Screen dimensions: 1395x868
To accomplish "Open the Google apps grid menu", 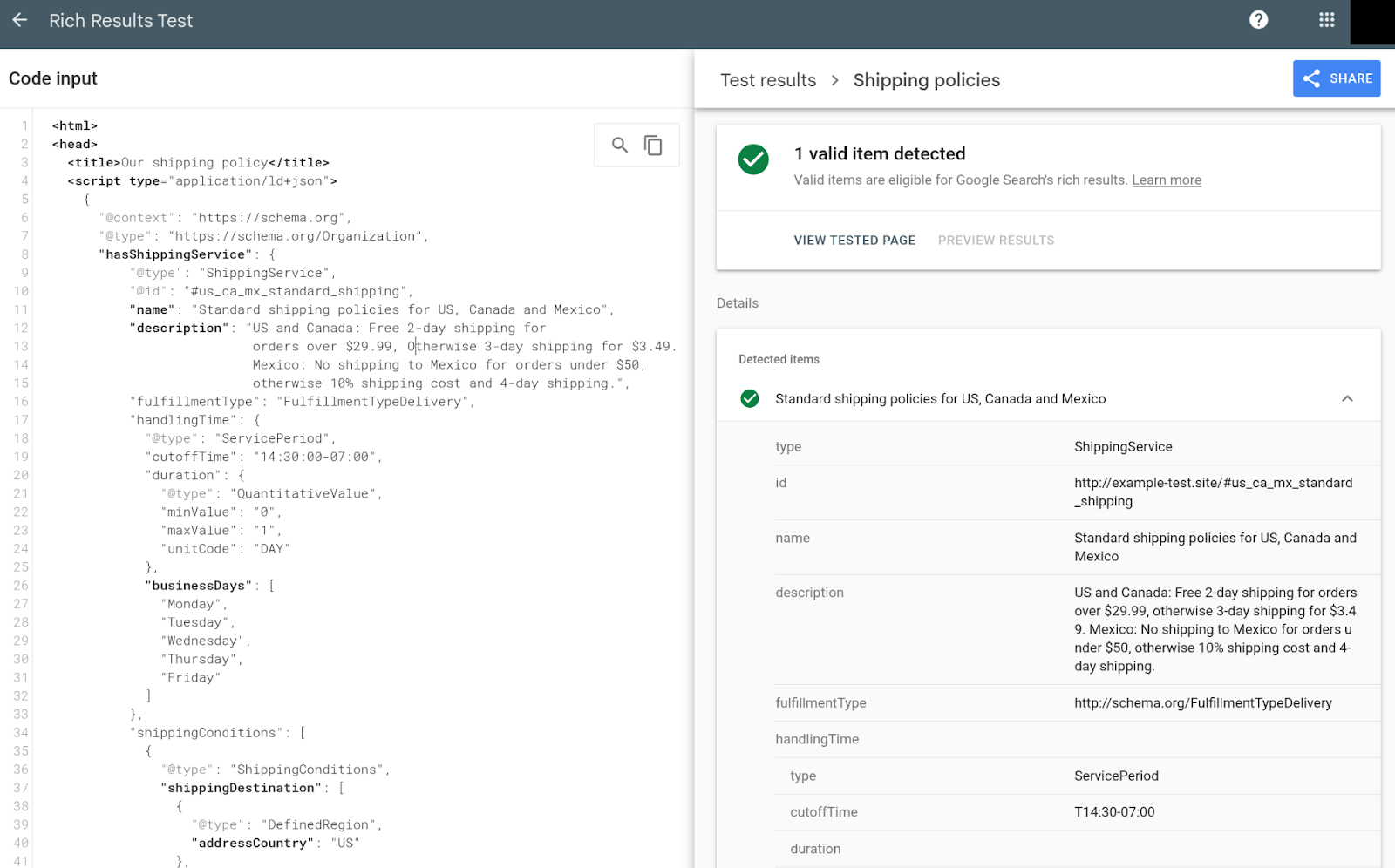I will coord(1326,19).
